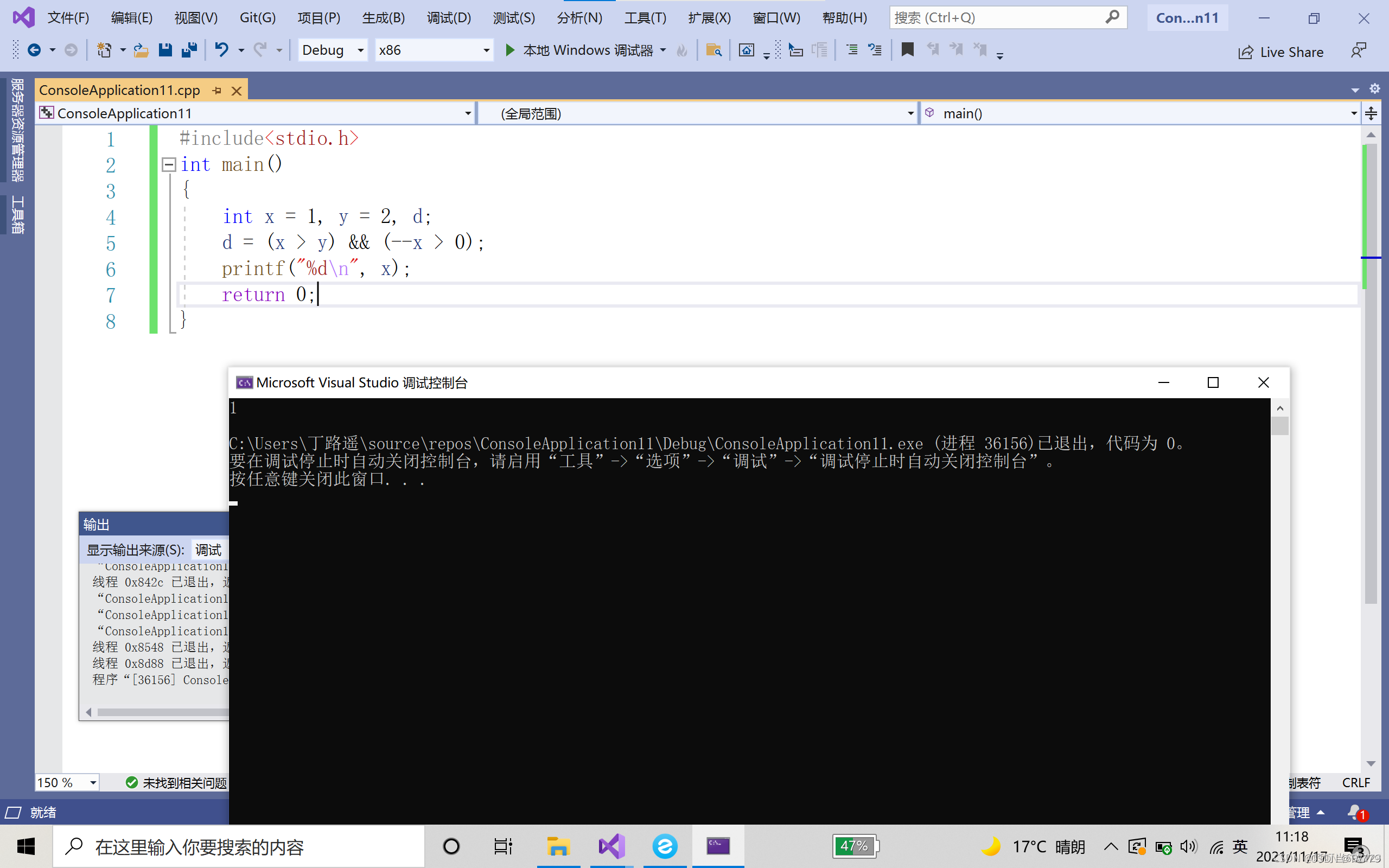The width and height of the screenshot is (1389, 868).
Task: Expand the 150 % zoom dropdown
Action: [x=92, y=782]
